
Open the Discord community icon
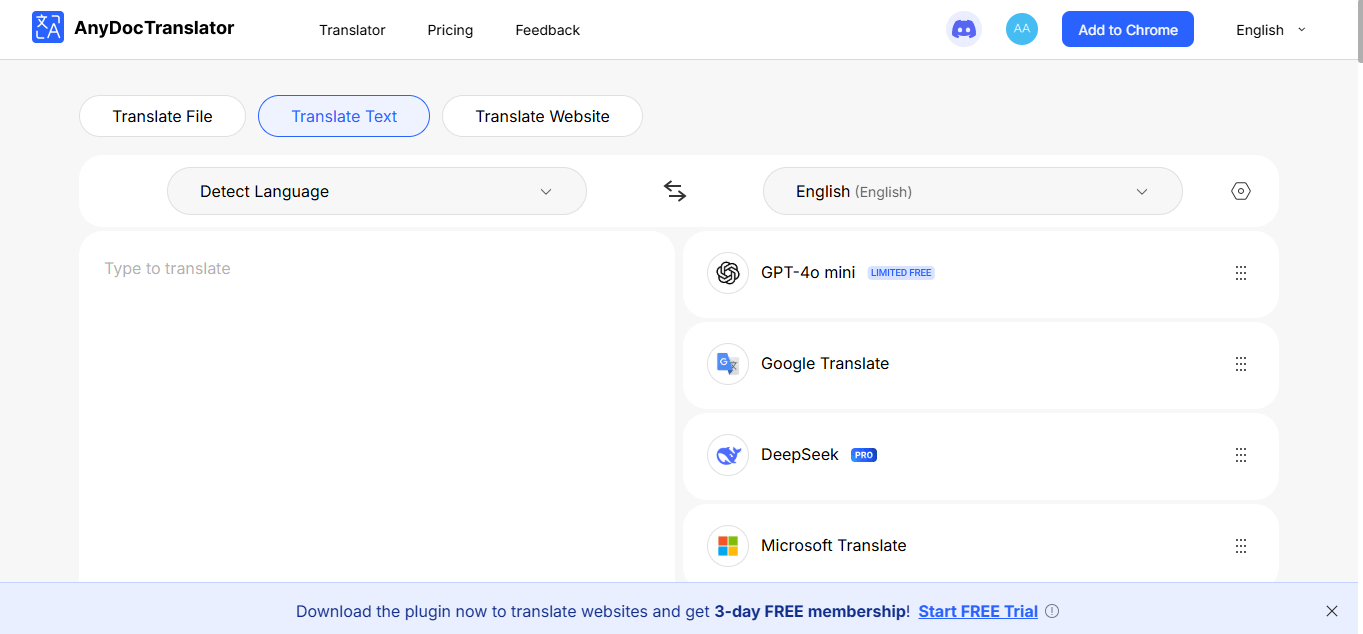[x=964, y=29]
